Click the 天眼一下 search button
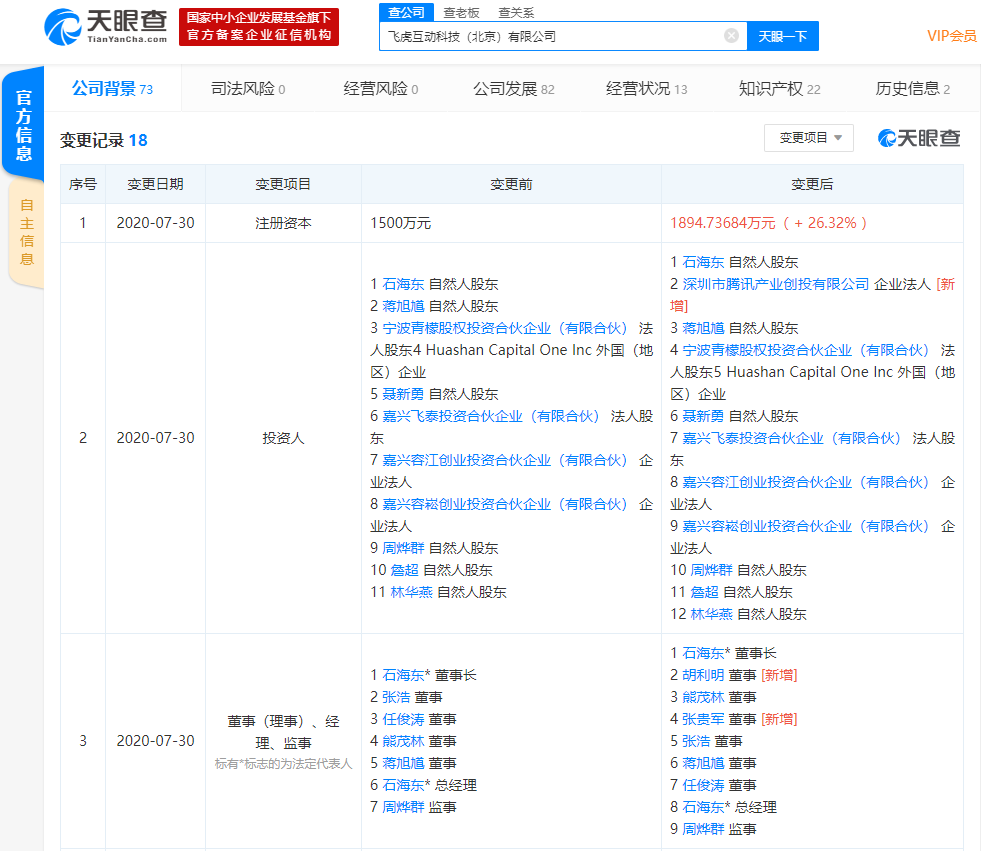Viewport: 981px width, 851px height. click(x=782, y=35)
